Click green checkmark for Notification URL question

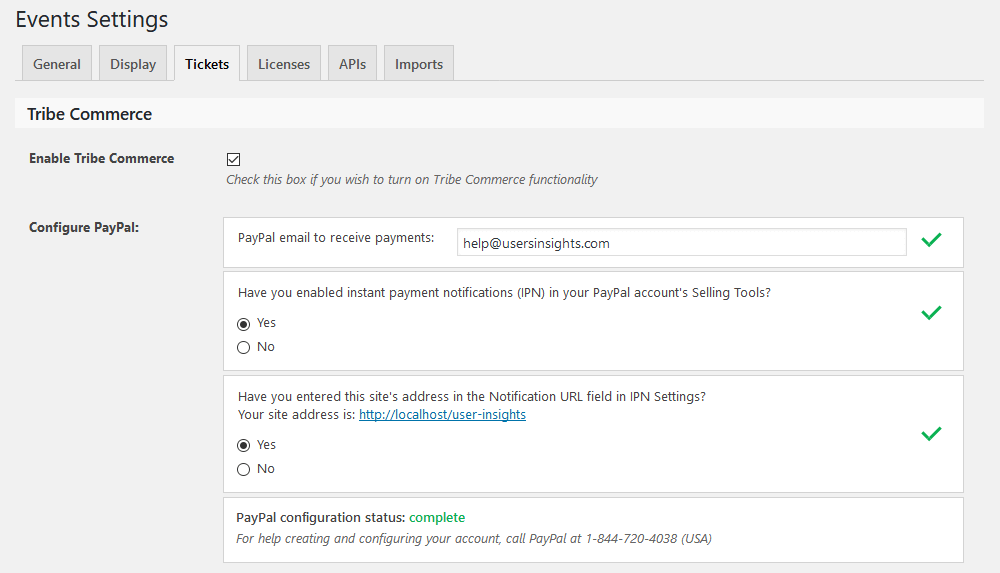(x=931, y=434)
